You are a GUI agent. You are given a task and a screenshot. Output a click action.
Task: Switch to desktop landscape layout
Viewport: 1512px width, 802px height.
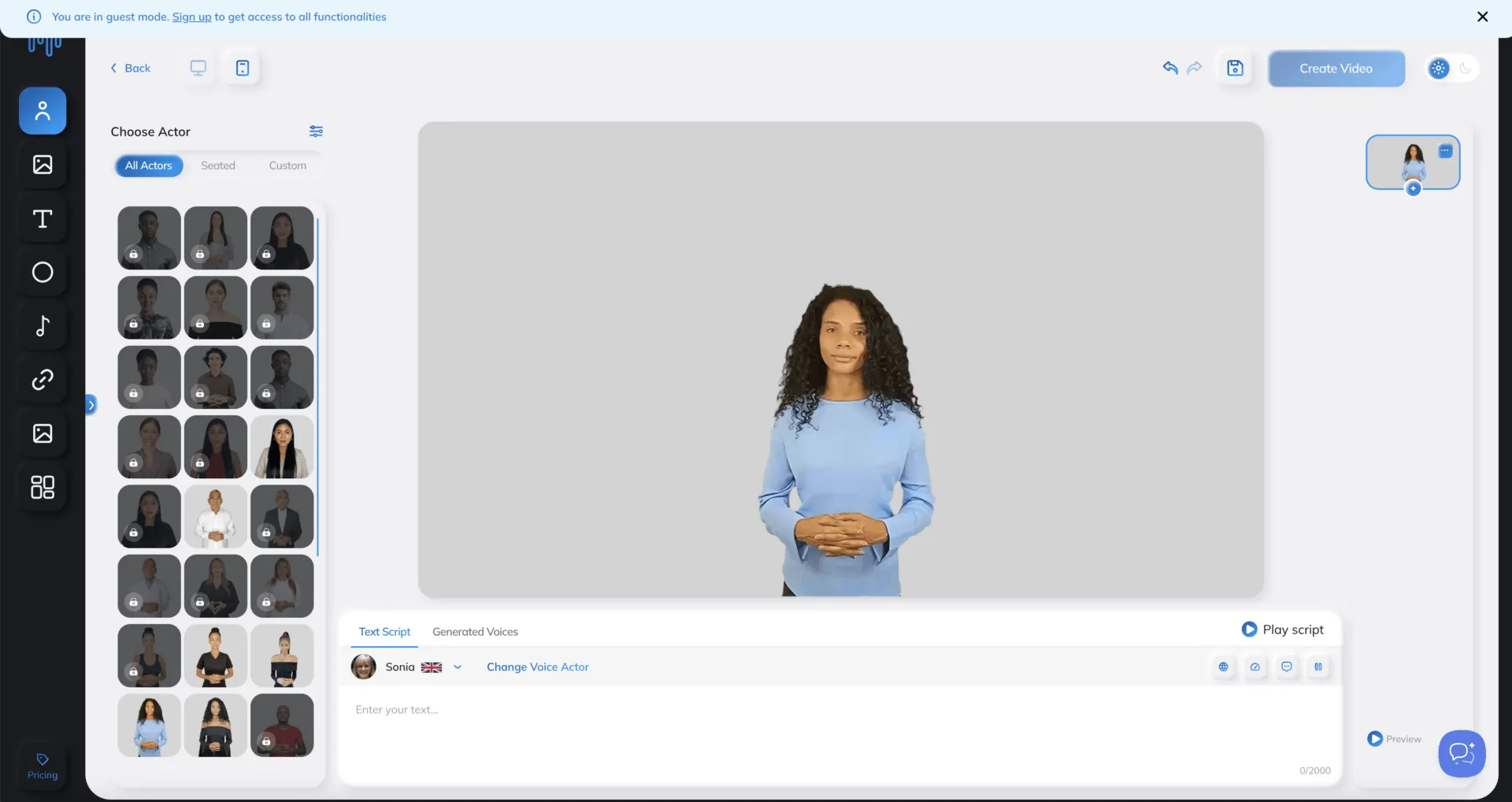click(198, 68)
